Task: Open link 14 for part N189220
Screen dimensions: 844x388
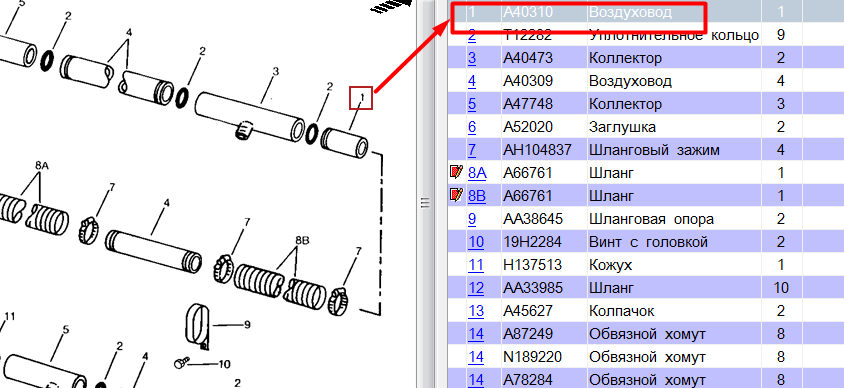Action: (476, 357)
